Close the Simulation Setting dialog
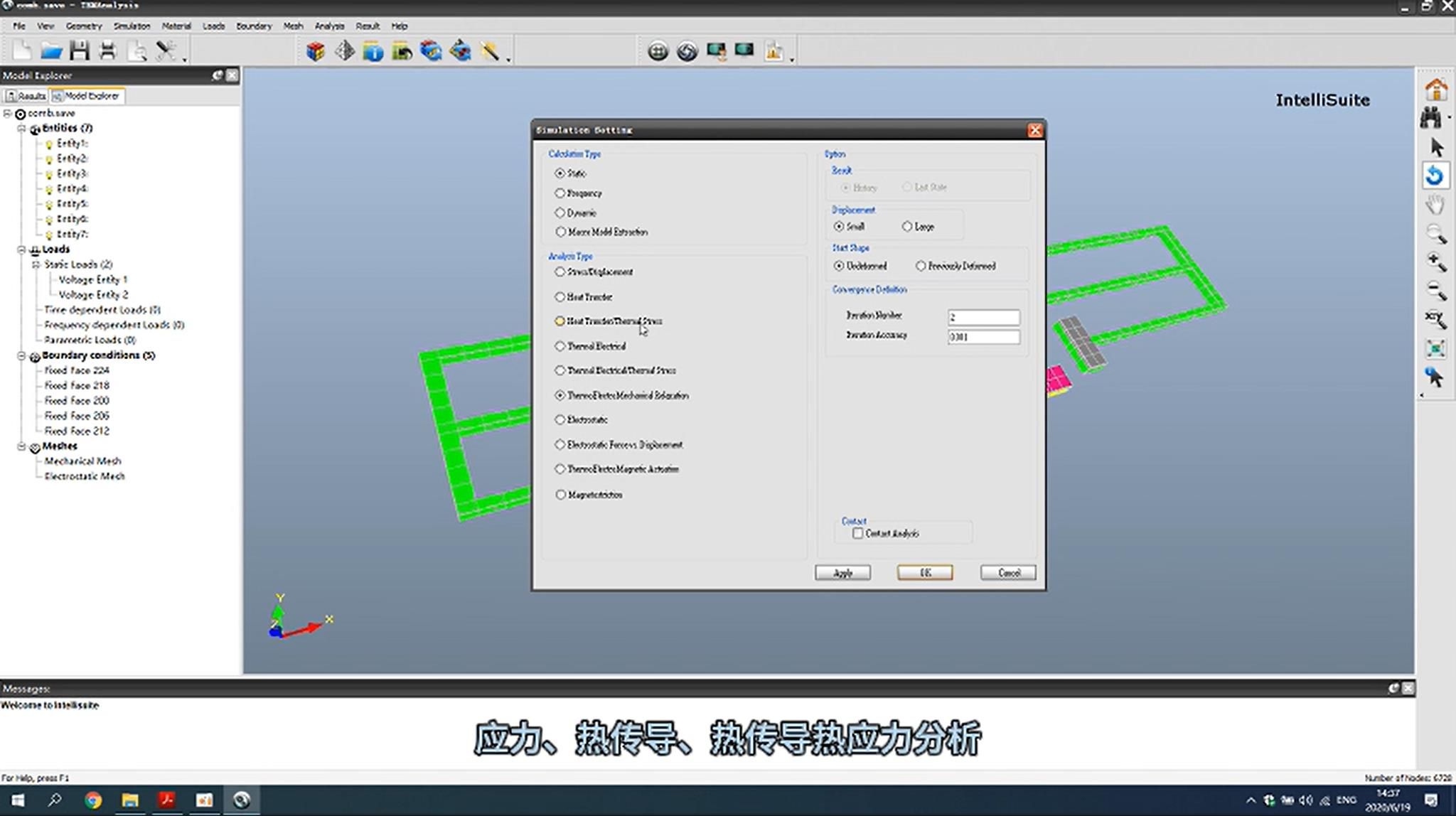This screenshot has width=1456, height=816. click(x=1035, y=130)
